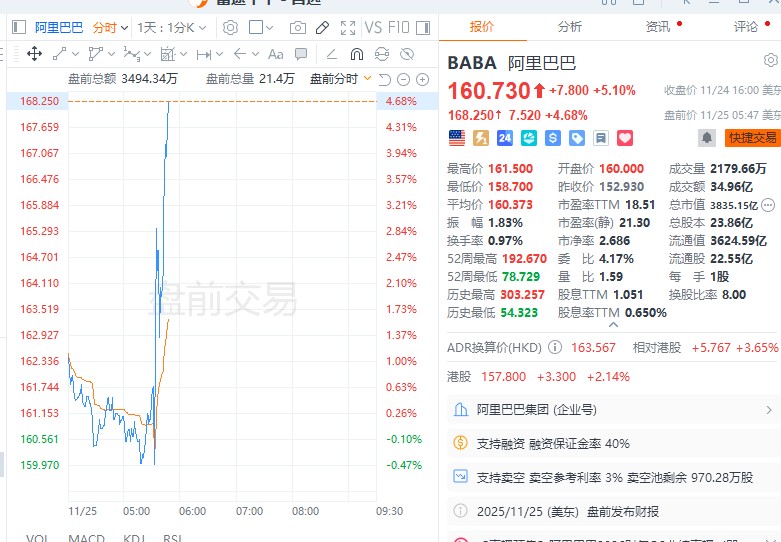Click the 快捷交易 quick trade button

[752, 138]
